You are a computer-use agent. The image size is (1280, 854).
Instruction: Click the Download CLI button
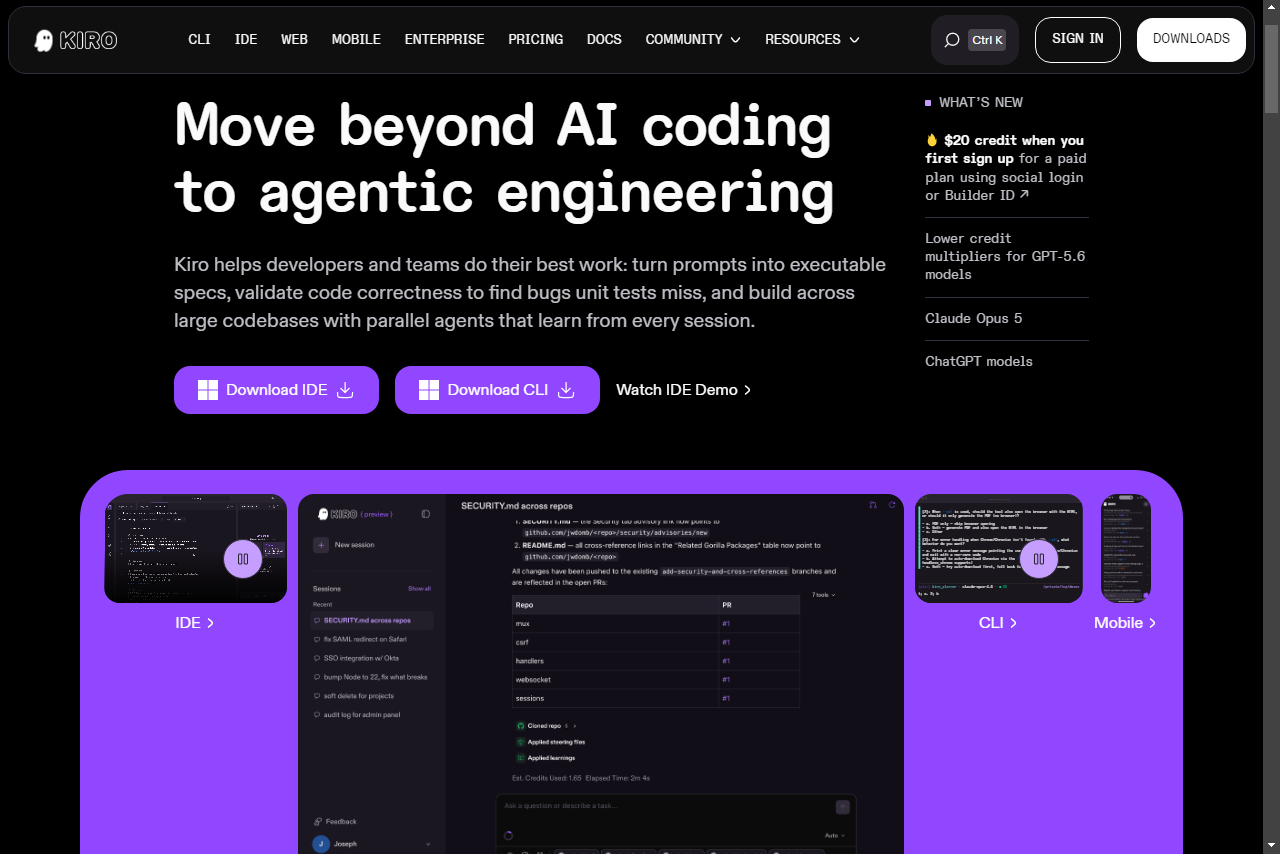497,390
